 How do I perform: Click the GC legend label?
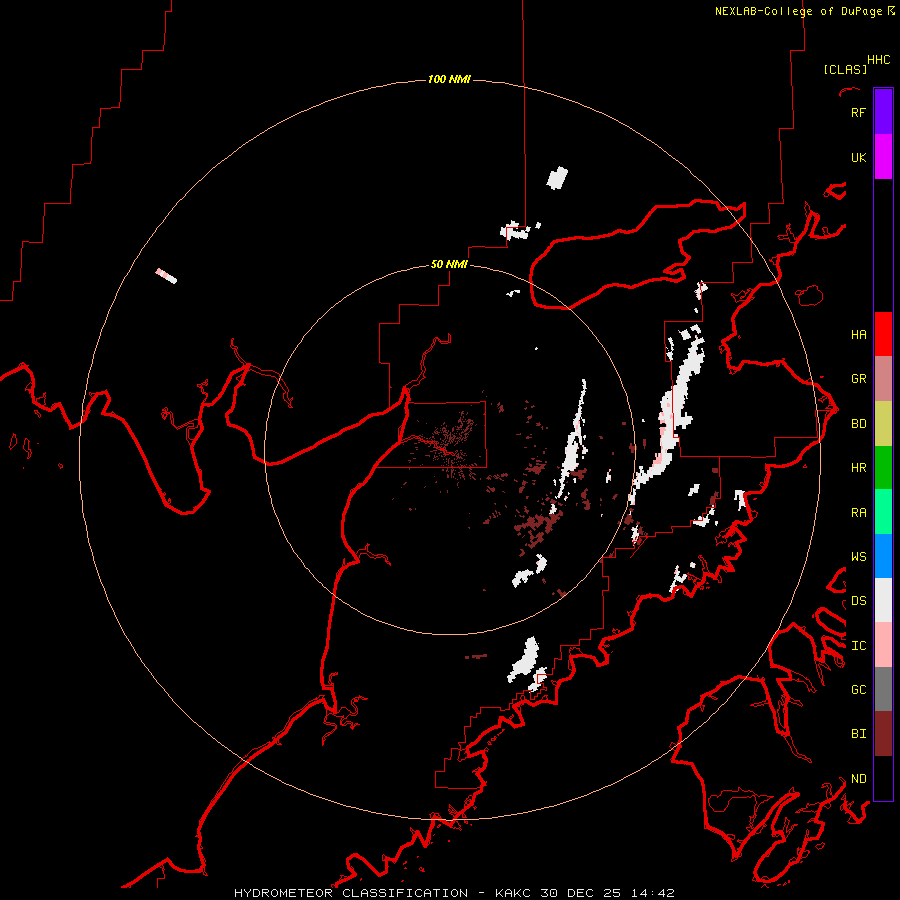tap(858, 689)
